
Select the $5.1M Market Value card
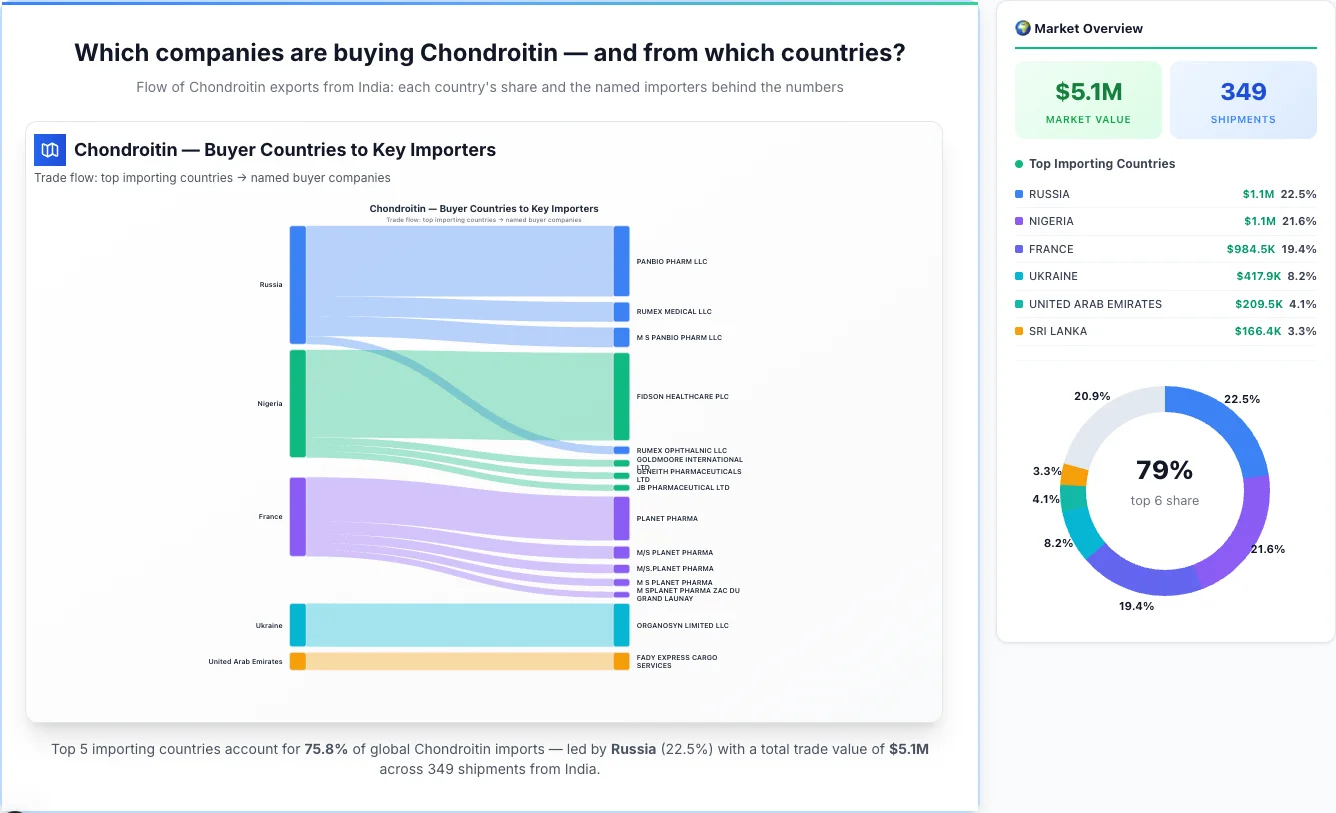click(1088, 99)
